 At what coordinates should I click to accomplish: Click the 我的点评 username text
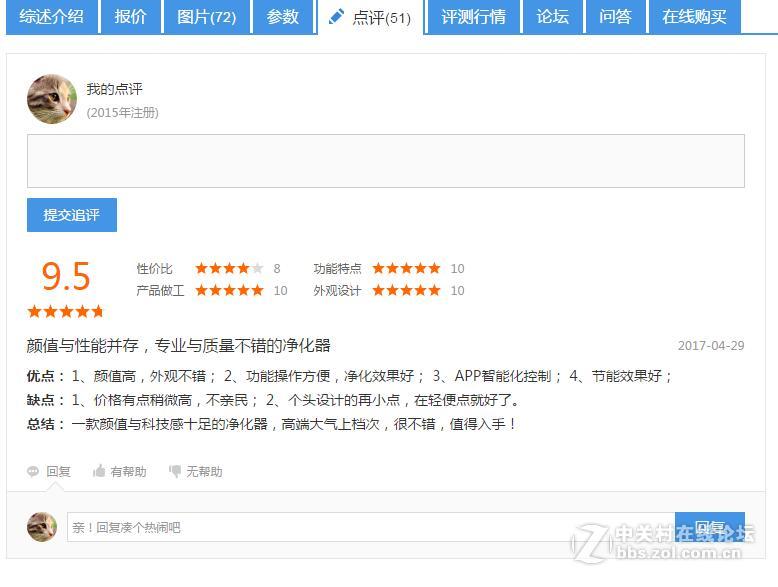pyautogui.click(x=115, y=89)
